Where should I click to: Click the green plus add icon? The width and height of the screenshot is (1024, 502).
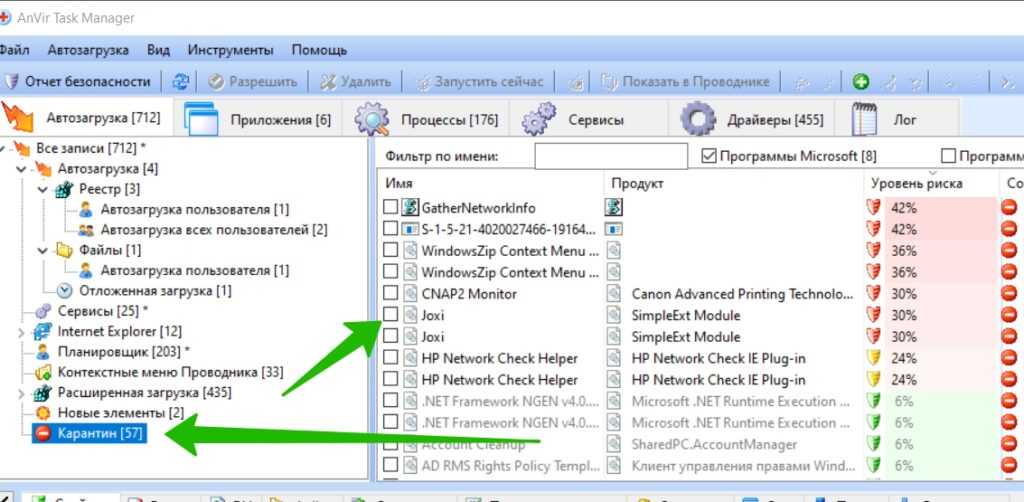861,82
